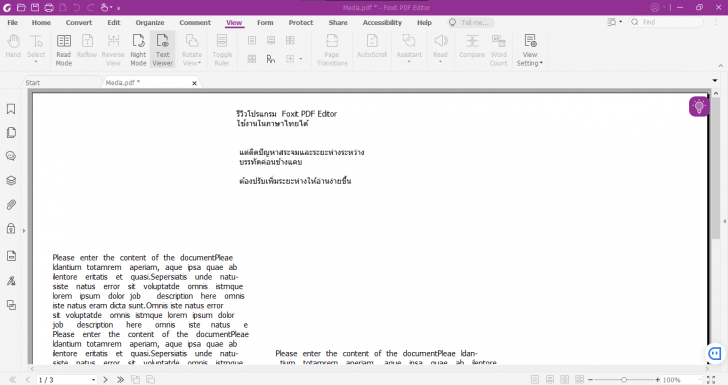Open the Comments panel in sidebar
Screen dimensions: 728x385
pos(11,156)
